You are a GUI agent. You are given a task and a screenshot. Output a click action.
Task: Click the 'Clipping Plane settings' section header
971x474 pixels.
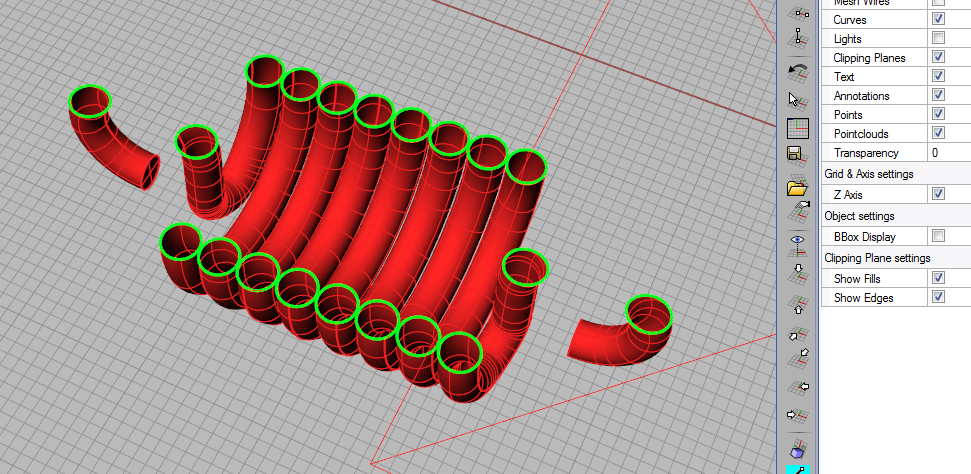[877, 258]
